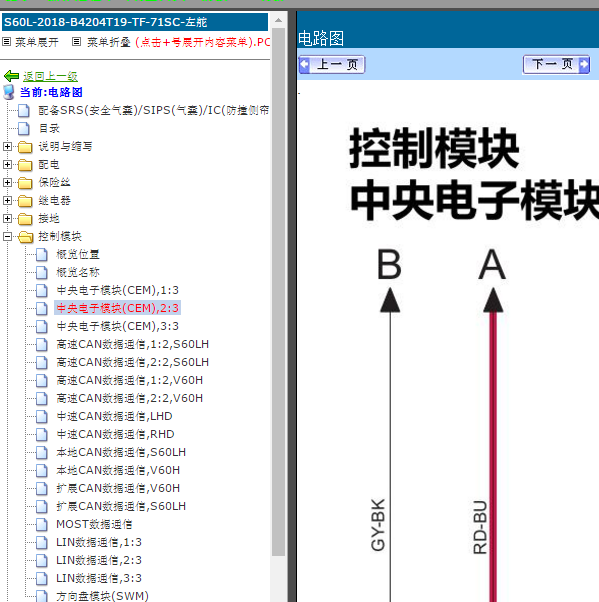Click the RD-BU wire label
Viewport: 599px width, 602px height.
tap(480, 527)
